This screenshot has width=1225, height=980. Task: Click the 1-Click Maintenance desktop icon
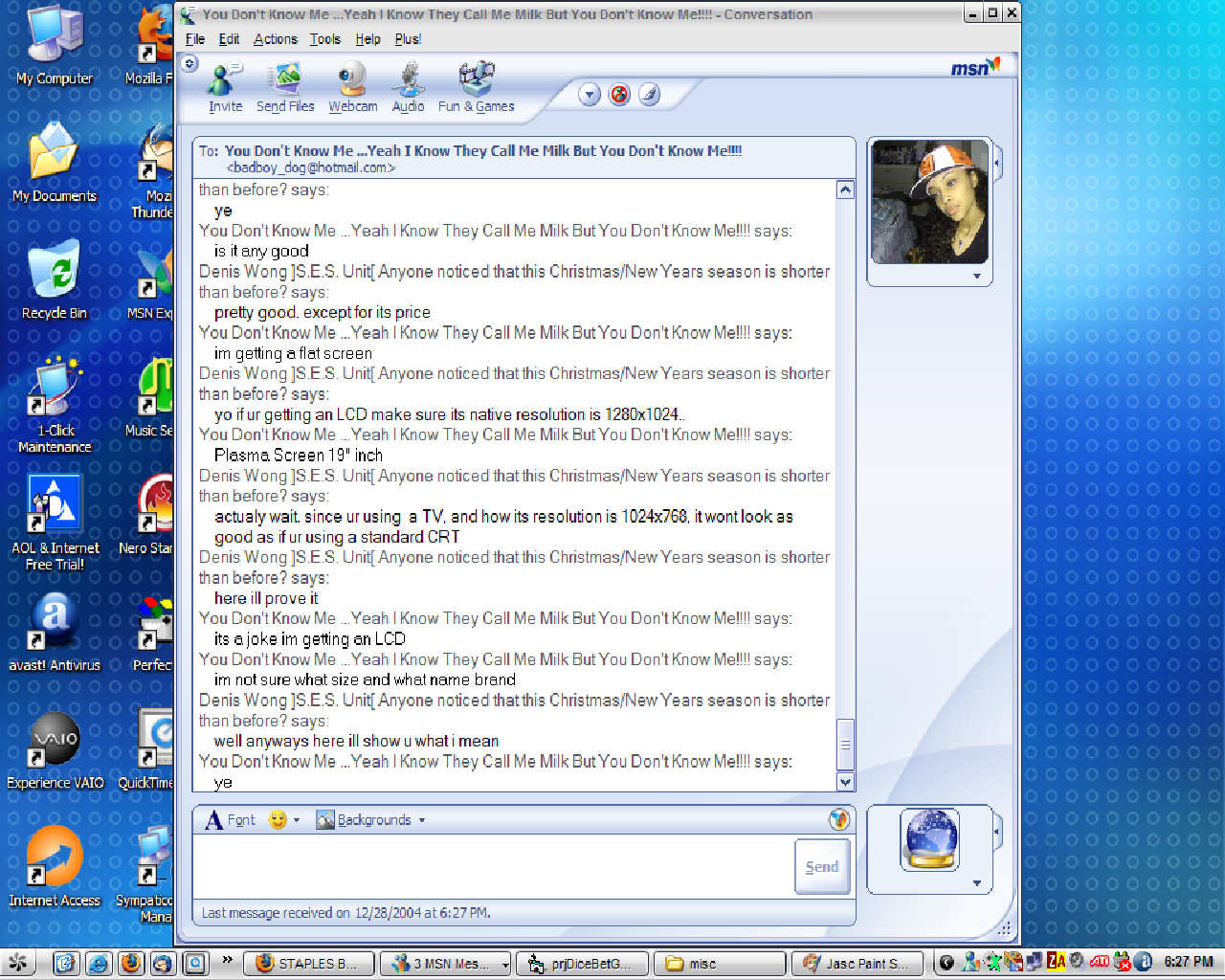pyautogui.click(x=55, y=406)
